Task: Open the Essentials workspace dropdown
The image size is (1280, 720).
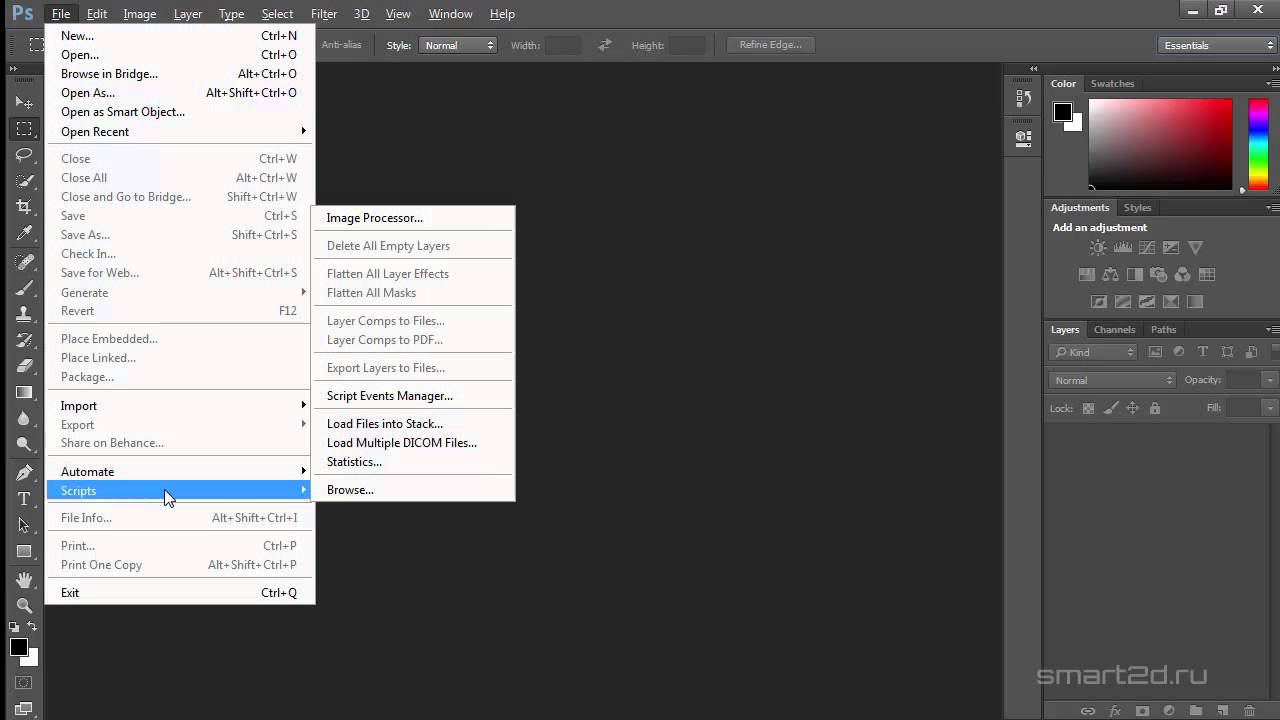Action: (1217, 45)
